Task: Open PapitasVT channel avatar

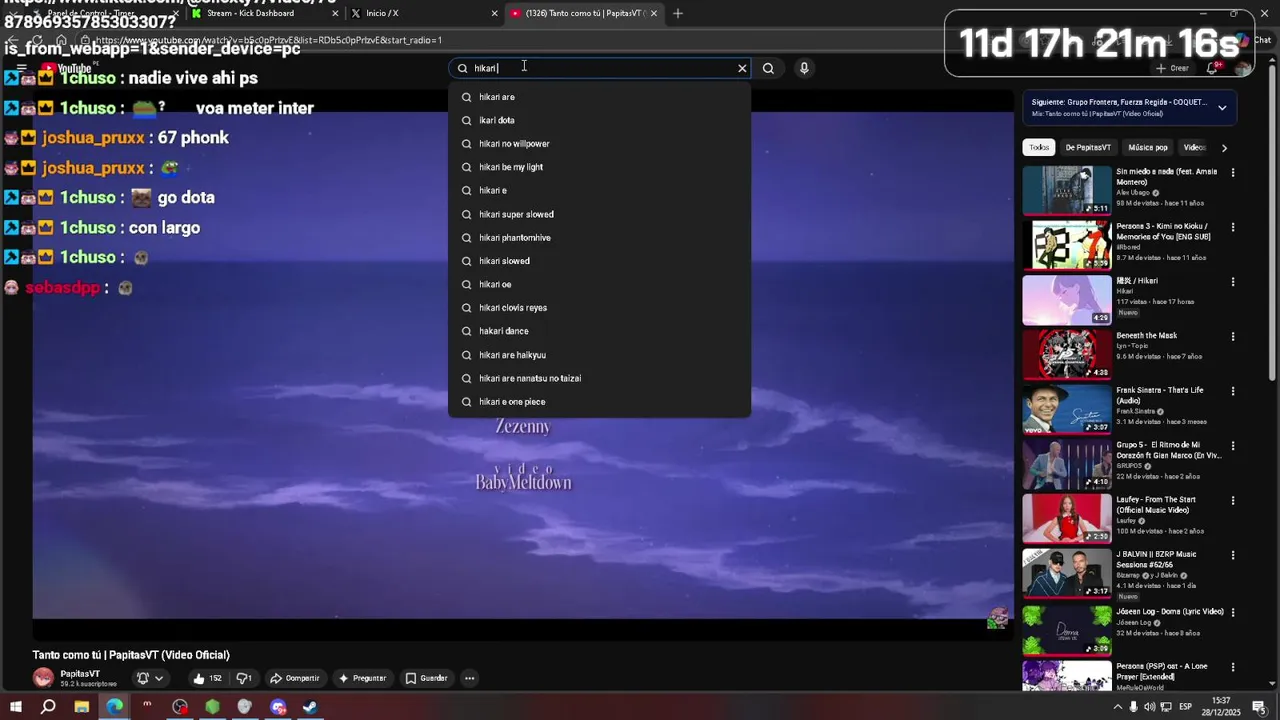Action: point(43,678)
